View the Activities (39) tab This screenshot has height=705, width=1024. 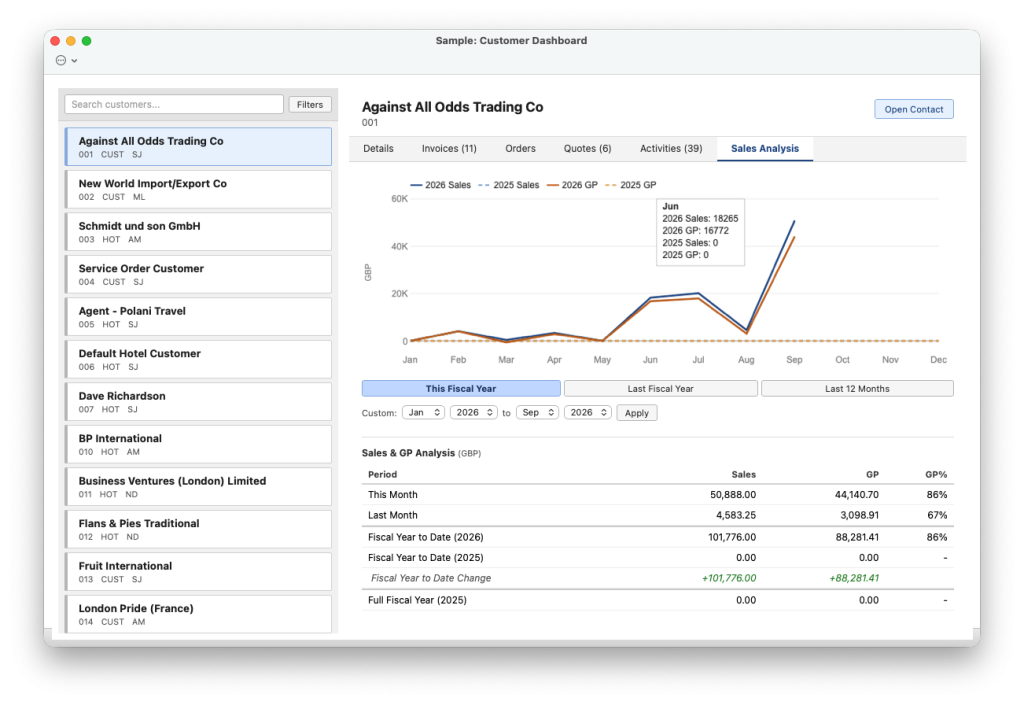point(671,149)
